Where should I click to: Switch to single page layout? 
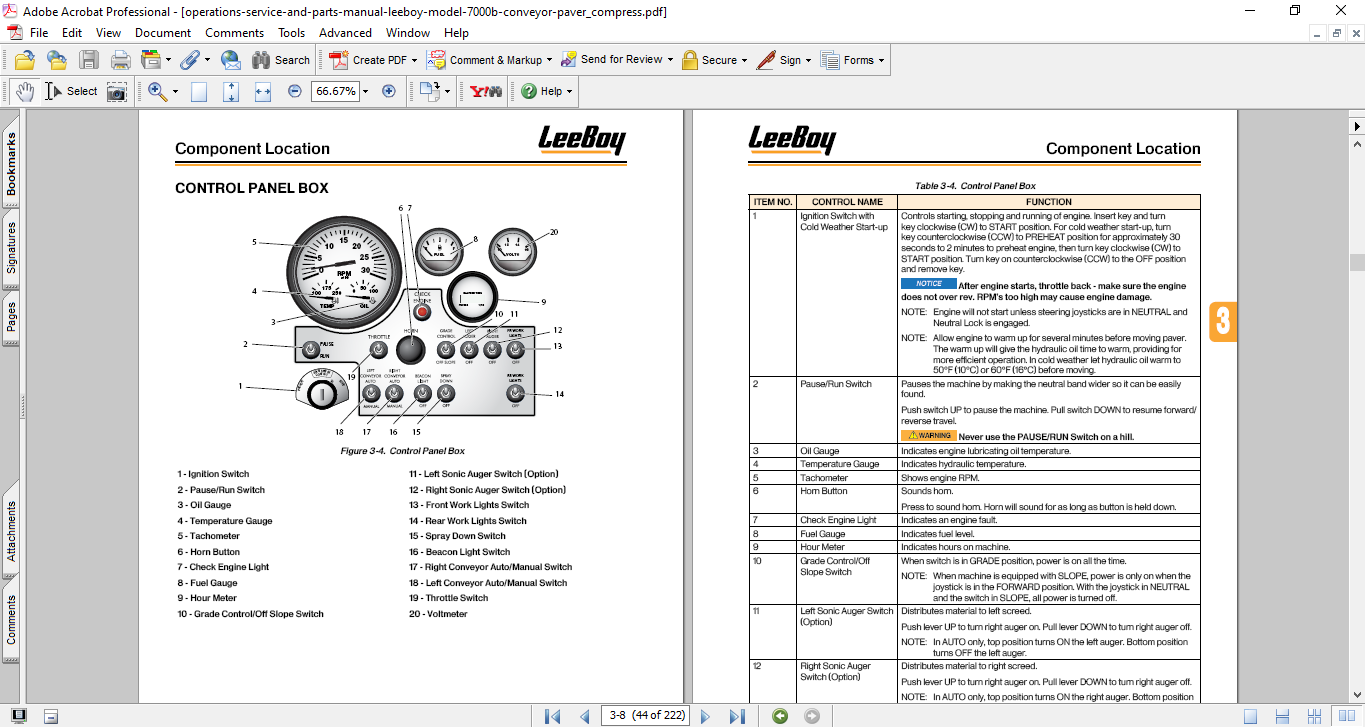tap(1250, 716)
